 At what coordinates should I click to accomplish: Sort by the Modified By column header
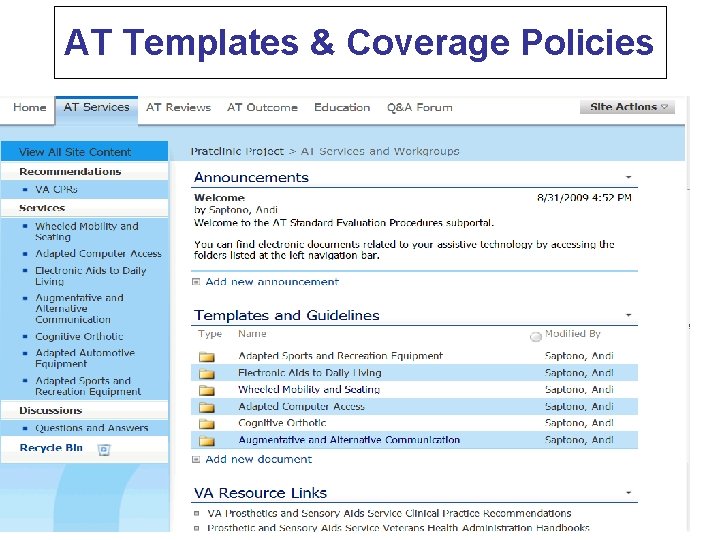tap(573, 334)
